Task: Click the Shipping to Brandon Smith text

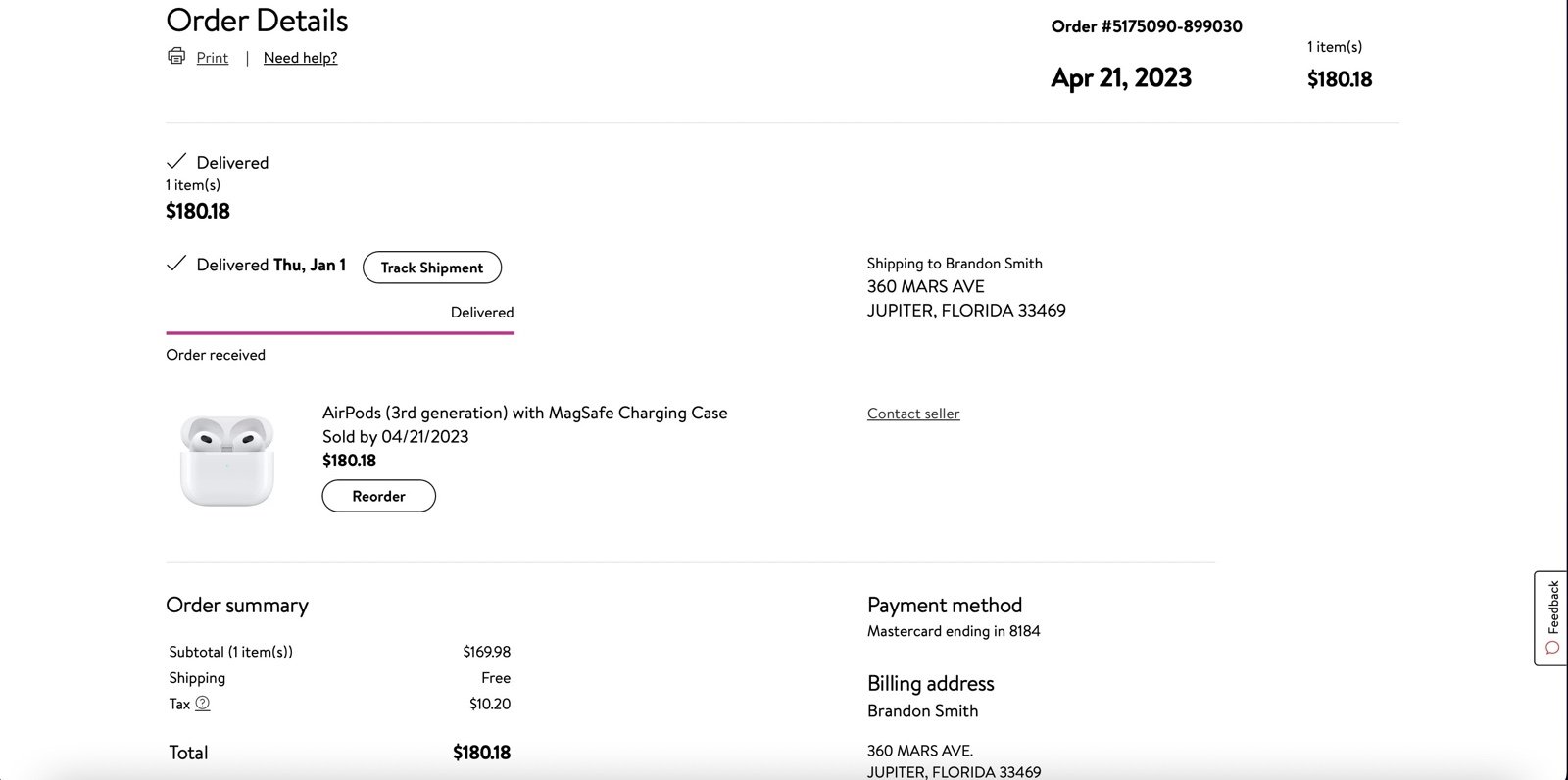Action: (x=955, y=264)
